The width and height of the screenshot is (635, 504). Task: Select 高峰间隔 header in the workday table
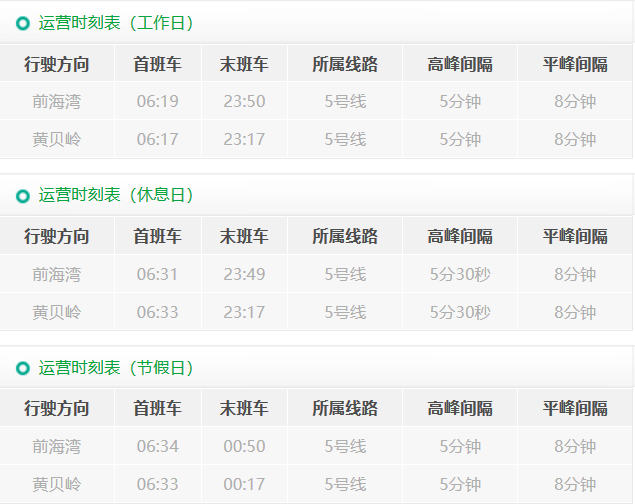pos(460,65)
